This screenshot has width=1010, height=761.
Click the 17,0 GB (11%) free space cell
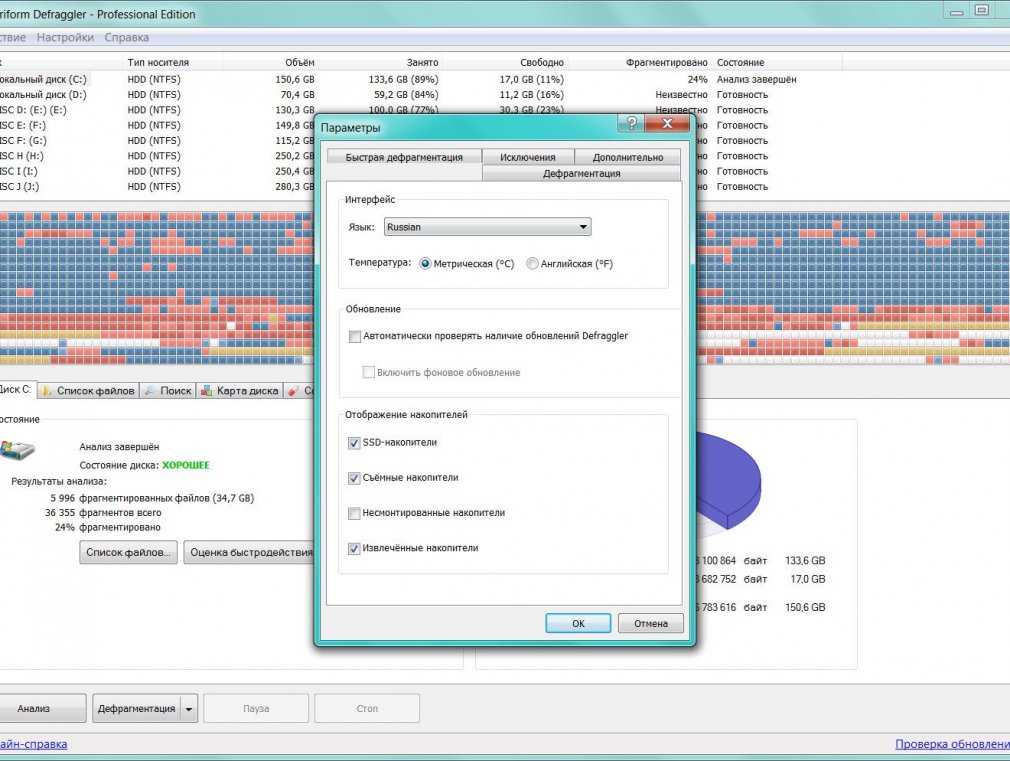(531, 79)
